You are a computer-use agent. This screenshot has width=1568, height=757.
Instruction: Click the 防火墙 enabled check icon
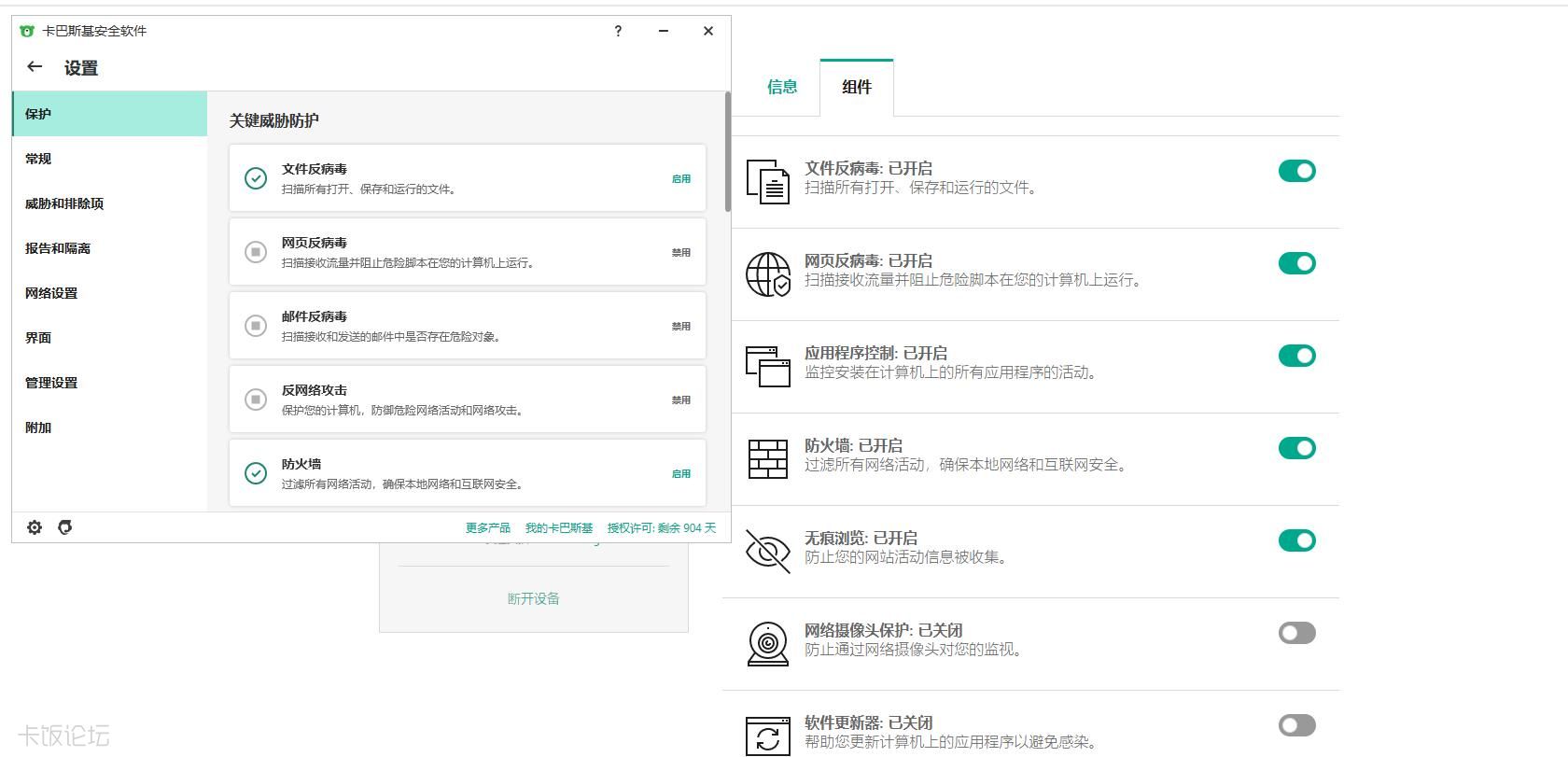click(256, 473)
